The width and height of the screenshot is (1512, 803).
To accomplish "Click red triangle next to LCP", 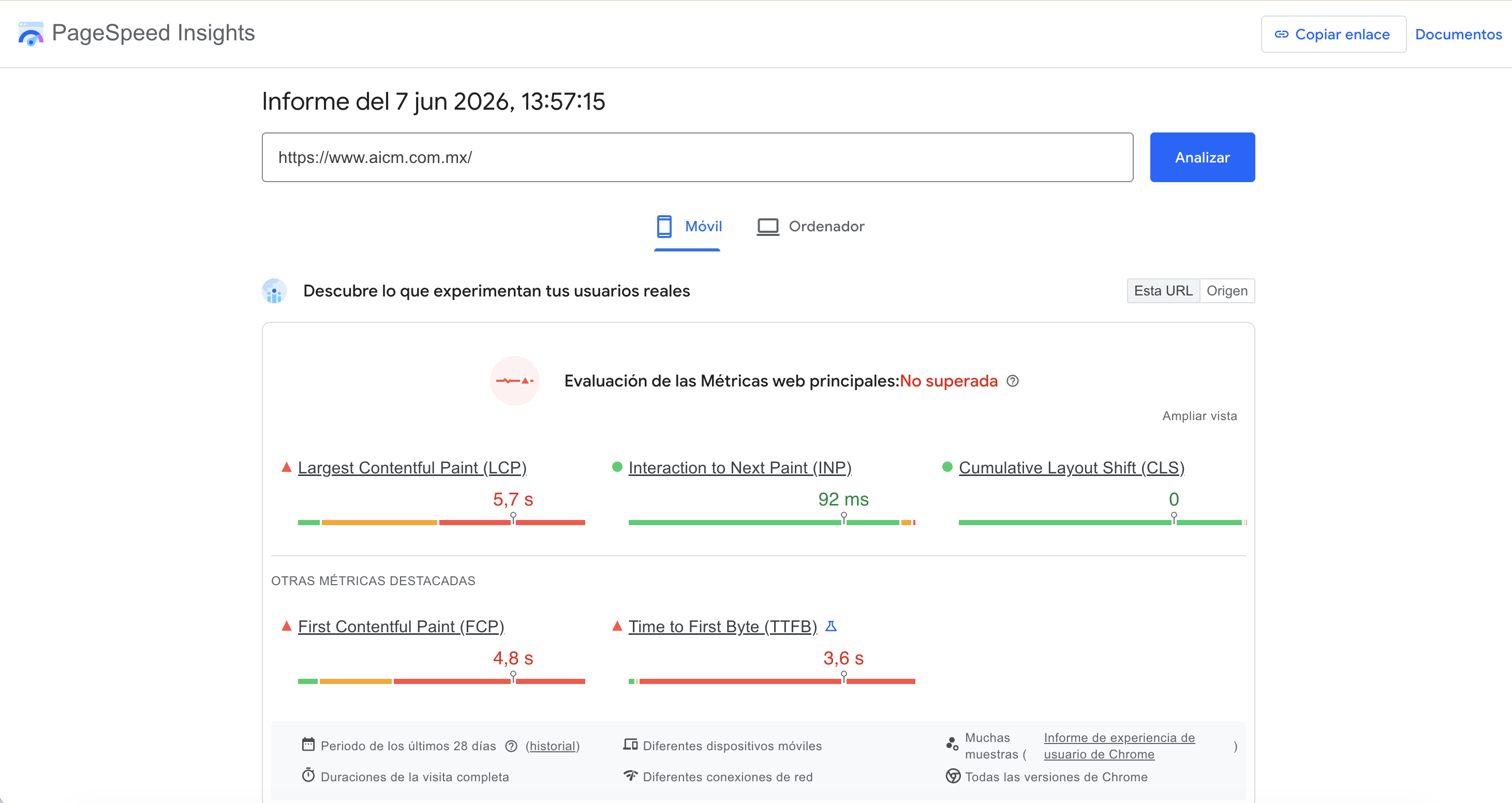I will 287,467.
